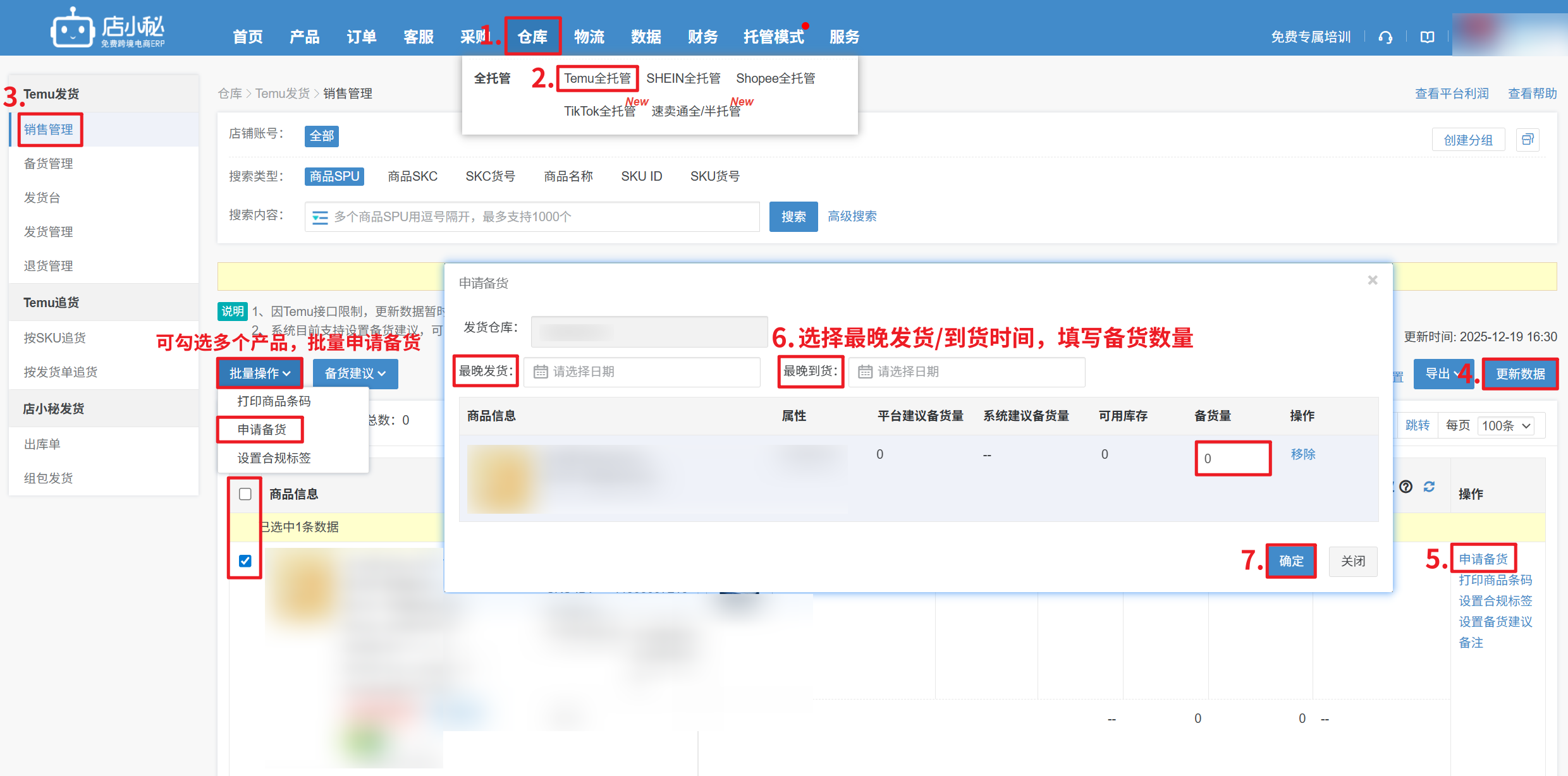Click the customer support headset icon
This screenshot has width=1568, height=776.
1385,37
